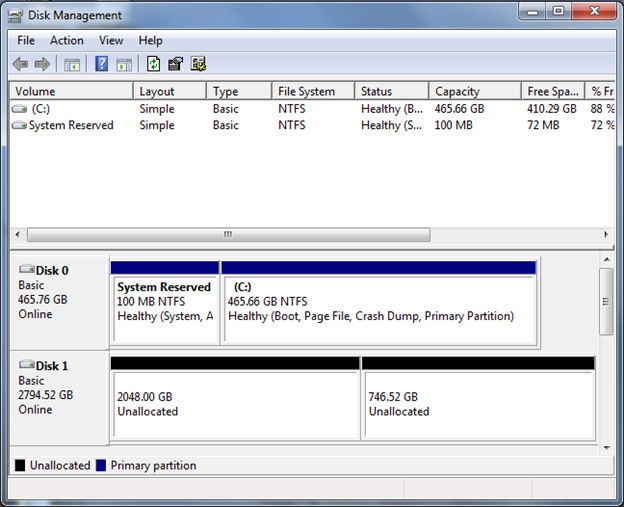Viewport: 624px width, 507px height.
Task: Select the 746.52 GB Unallocated partition
Action: click(478, 404)
